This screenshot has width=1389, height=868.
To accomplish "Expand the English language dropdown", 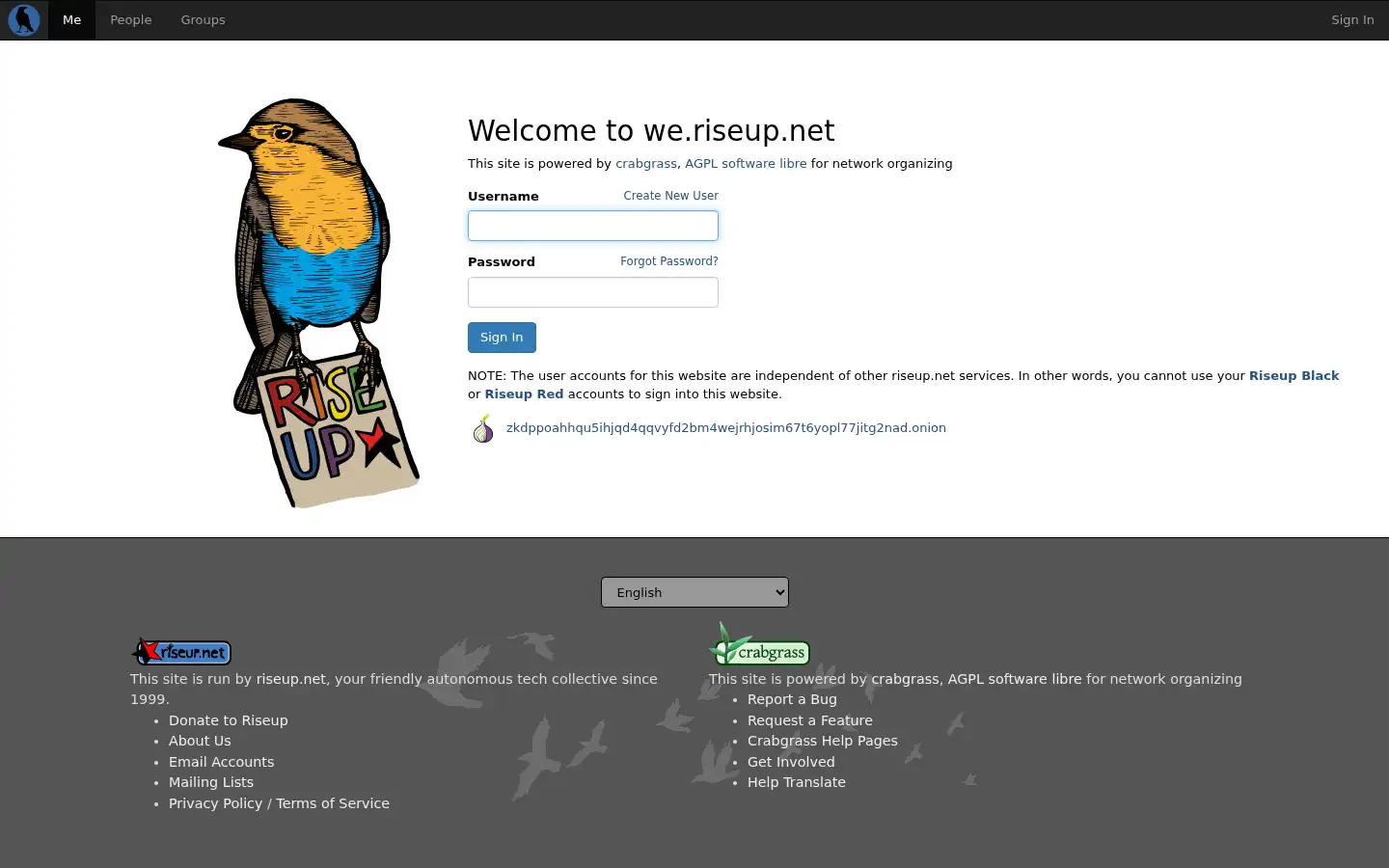I will (694, 592).
